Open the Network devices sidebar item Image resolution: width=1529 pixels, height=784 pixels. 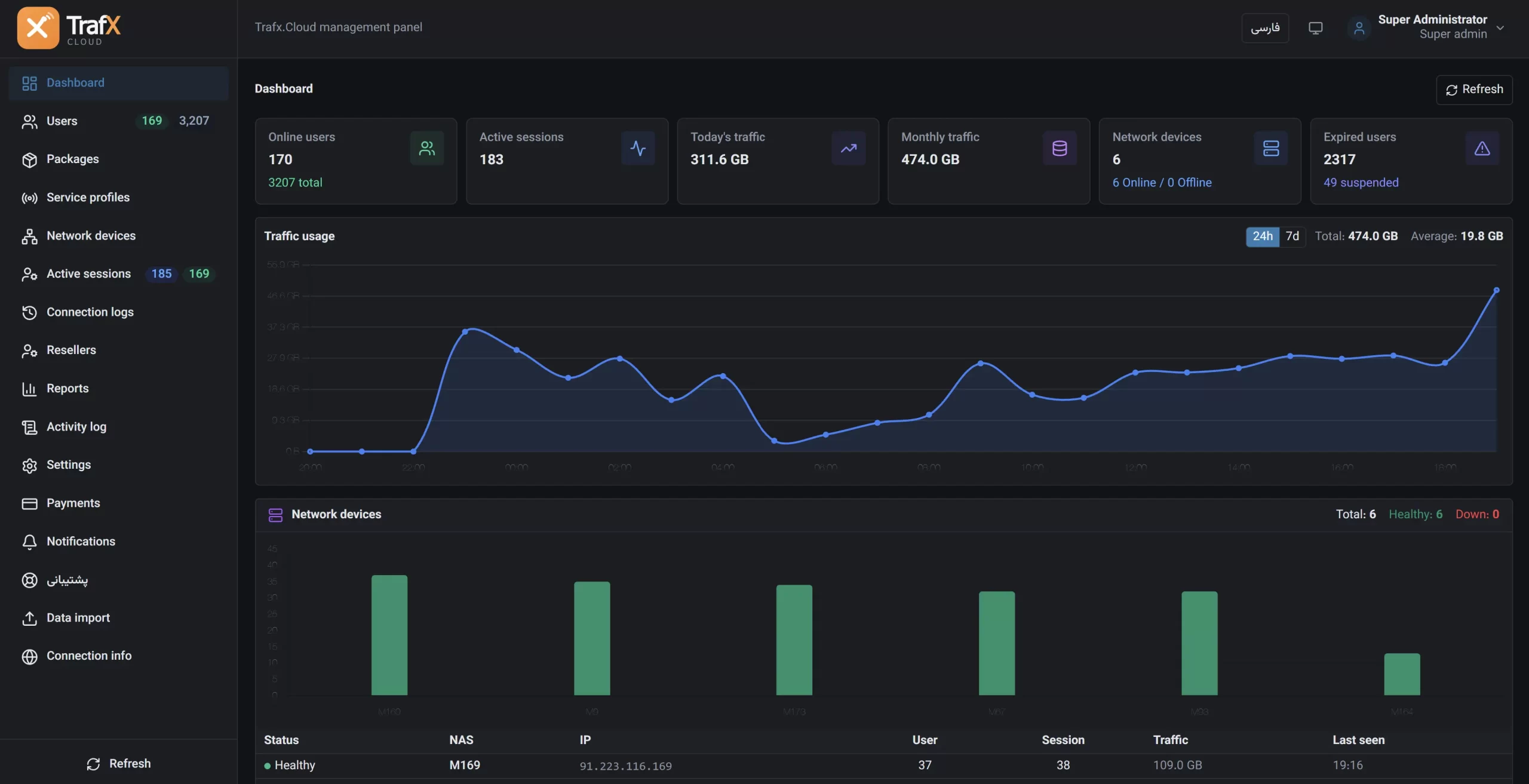coord(118,236)
